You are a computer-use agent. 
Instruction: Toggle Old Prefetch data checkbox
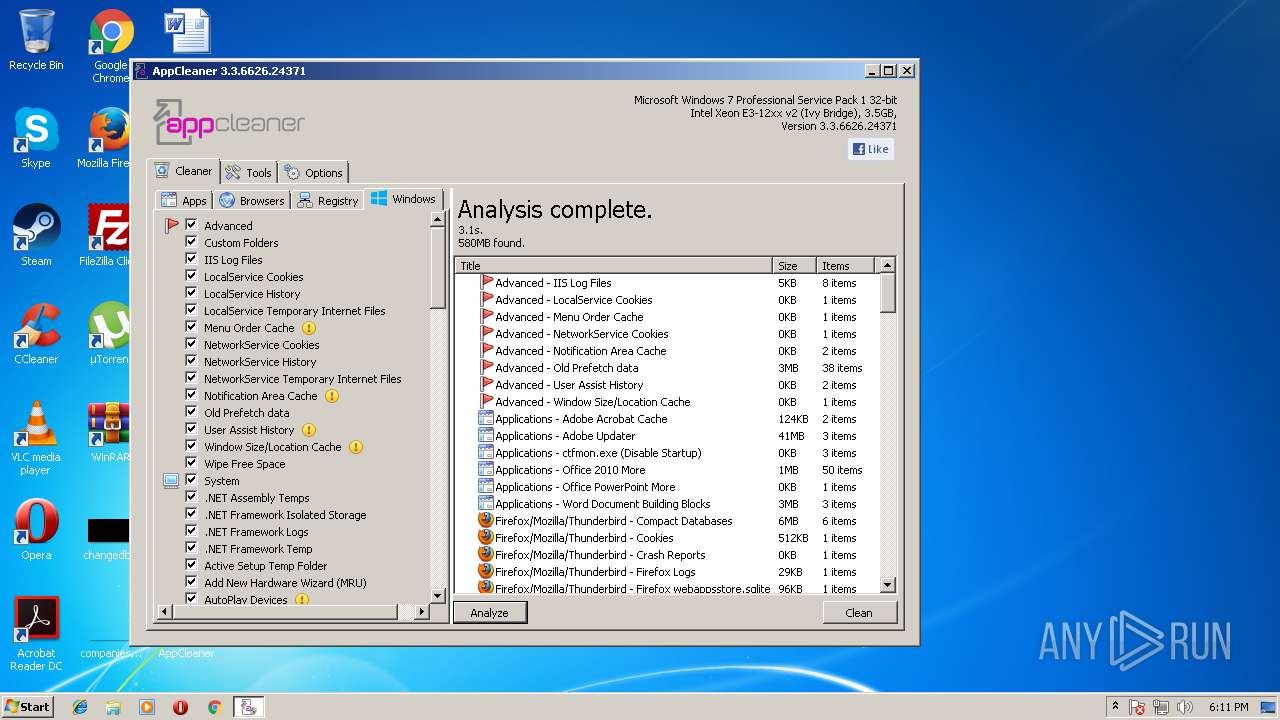click(192, 412)
